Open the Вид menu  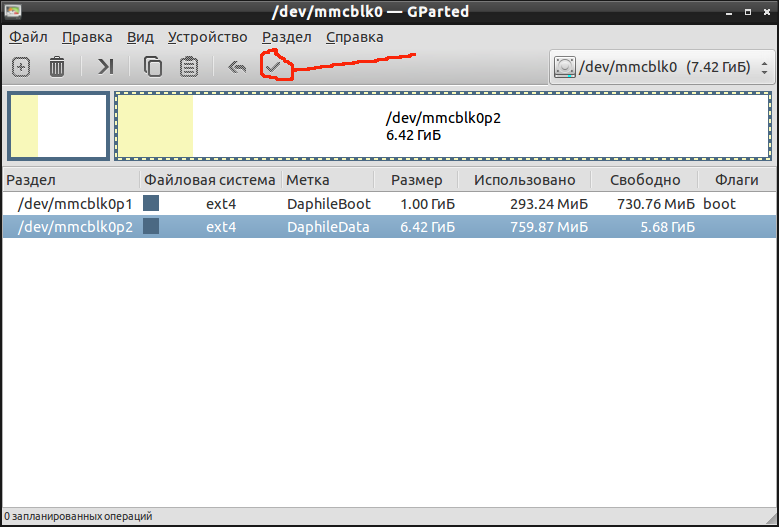[x=140, y=37]
